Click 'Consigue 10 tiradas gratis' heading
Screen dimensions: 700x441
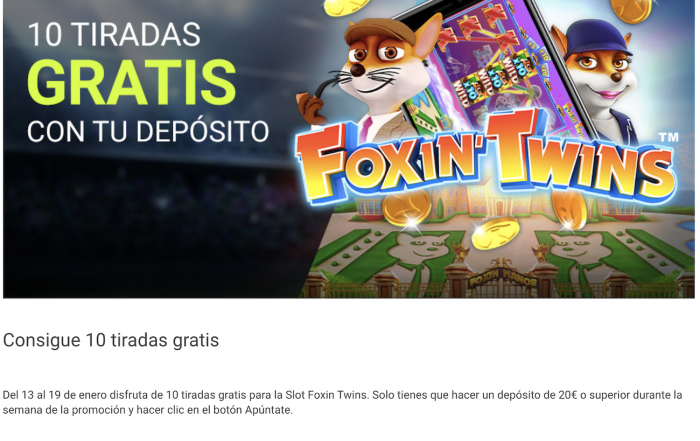(111, 340)
